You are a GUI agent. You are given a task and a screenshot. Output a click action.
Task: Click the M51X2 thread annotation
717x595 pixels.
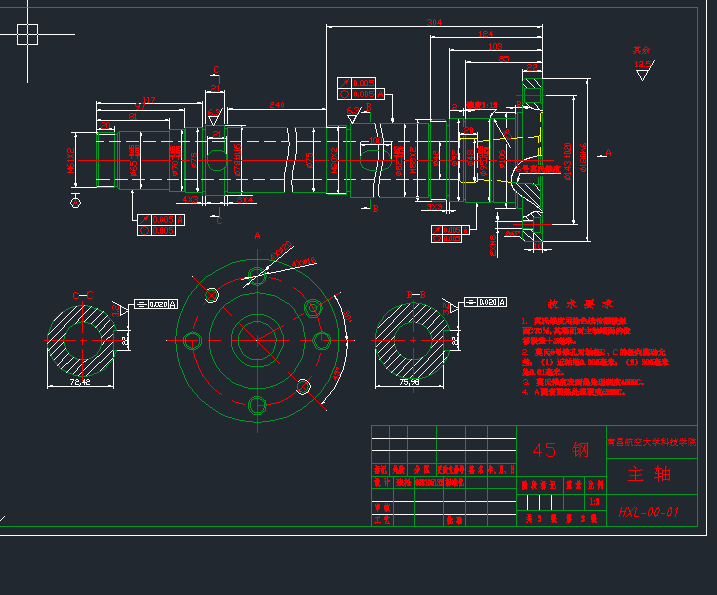tap(71, 160)
